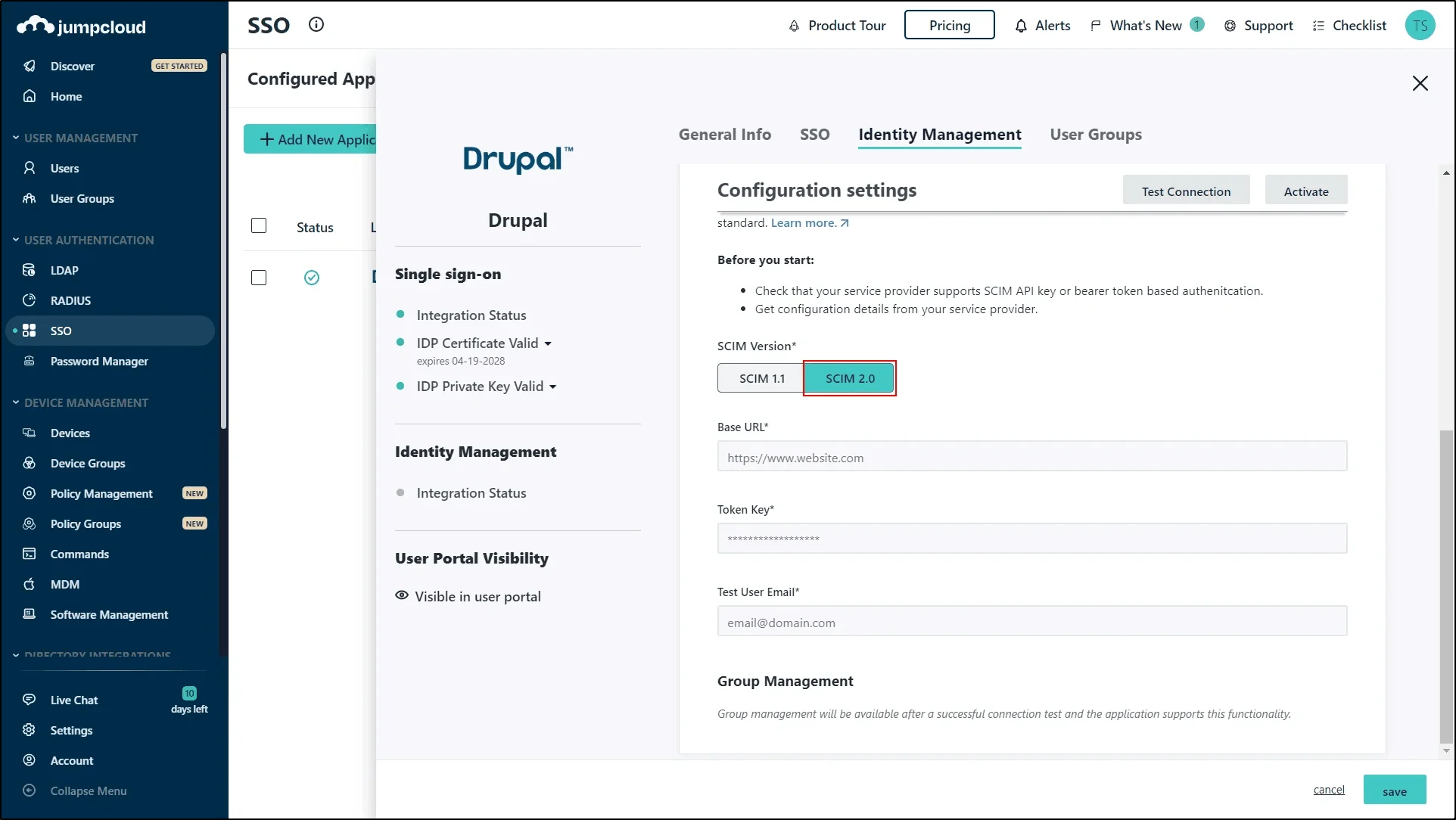Click the save button

(1394, 790)
